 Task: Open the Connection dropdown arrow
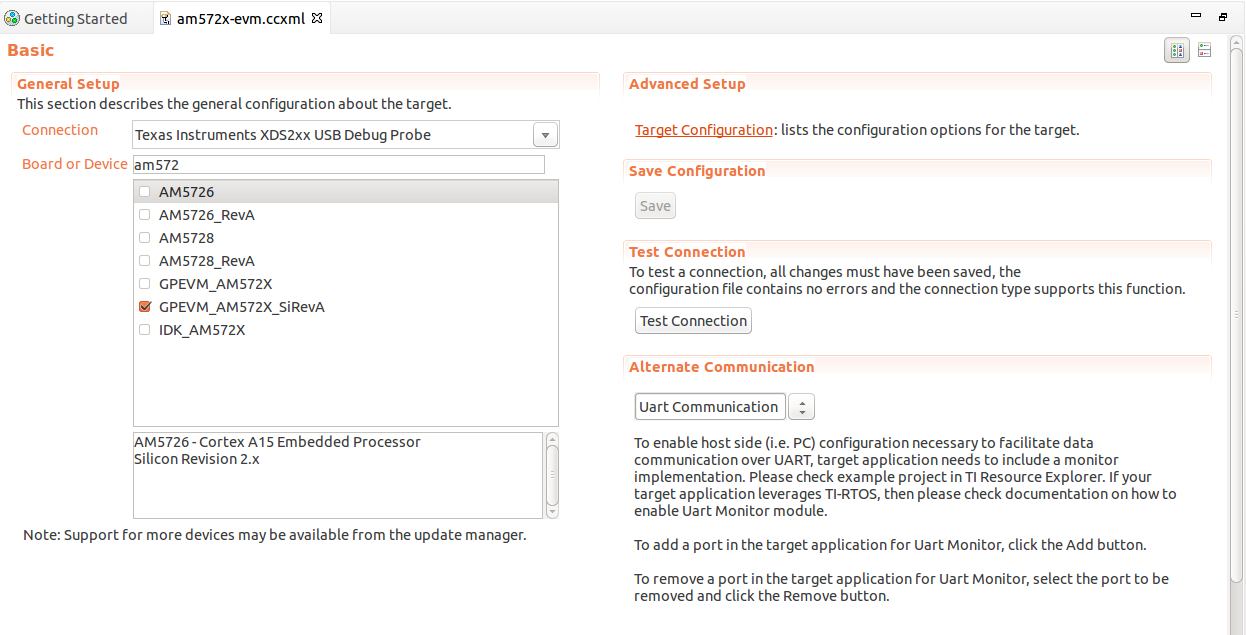click(x=545, y=135)
